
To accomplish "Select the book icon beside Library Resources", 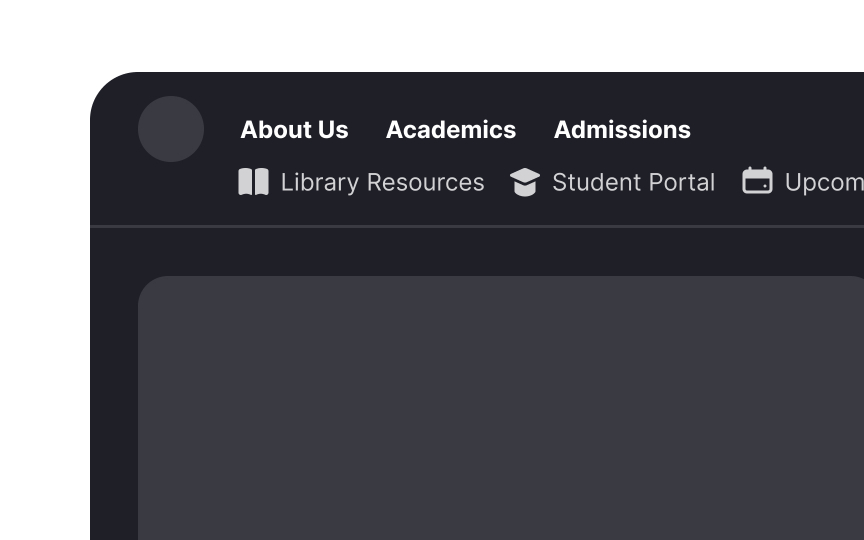I will [x=253, y=182].
